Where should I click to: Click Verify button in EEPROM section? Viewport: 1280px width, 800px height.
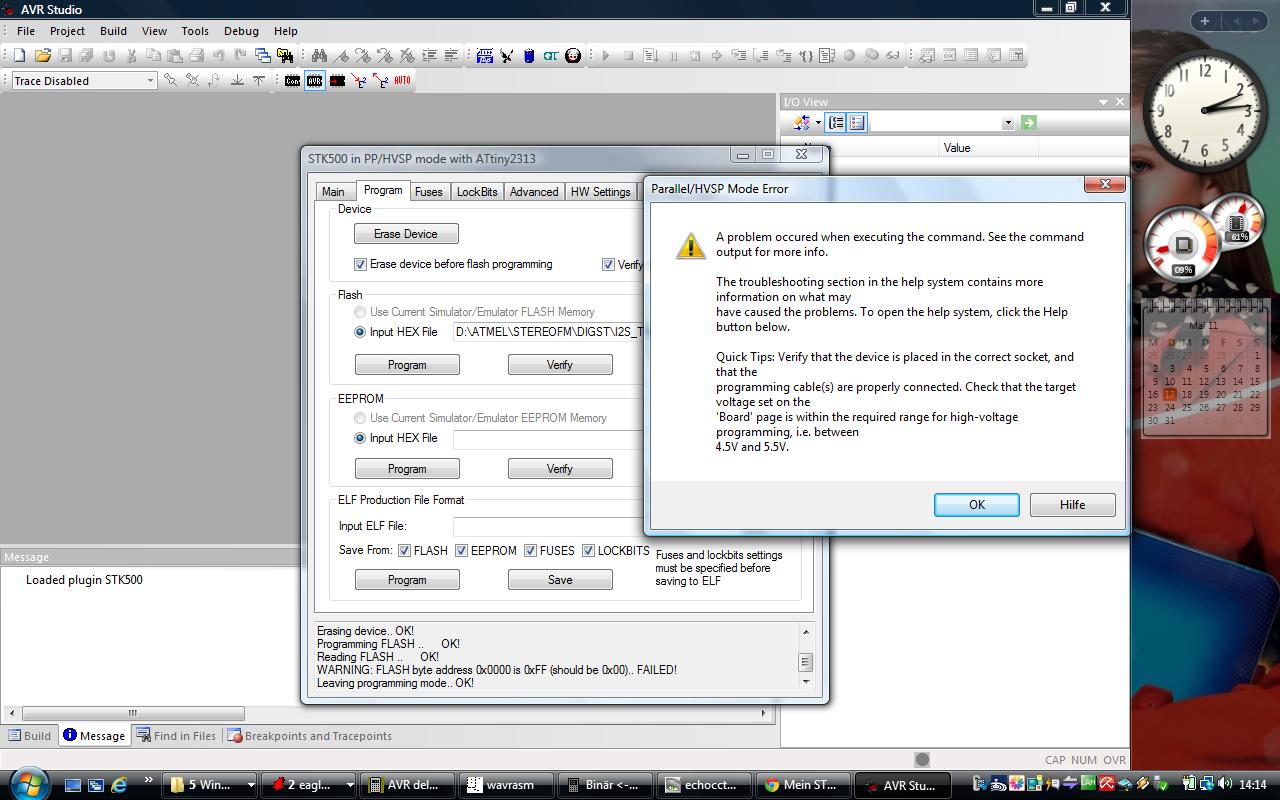560,469
